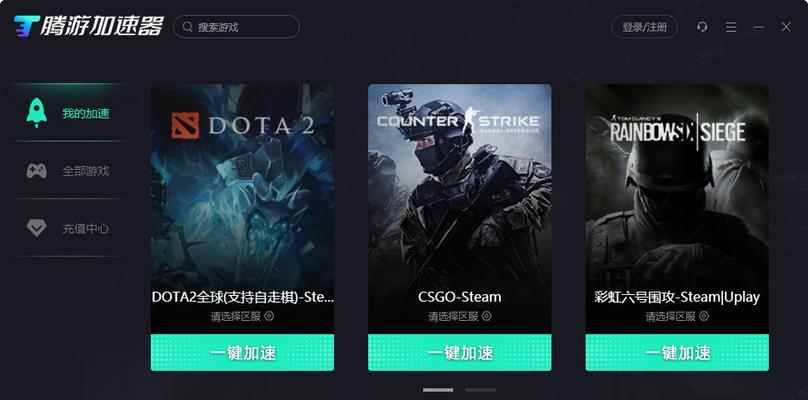Expand region selector under DOTA2 card
Viewport: 808px width, 400px height.
242,316
